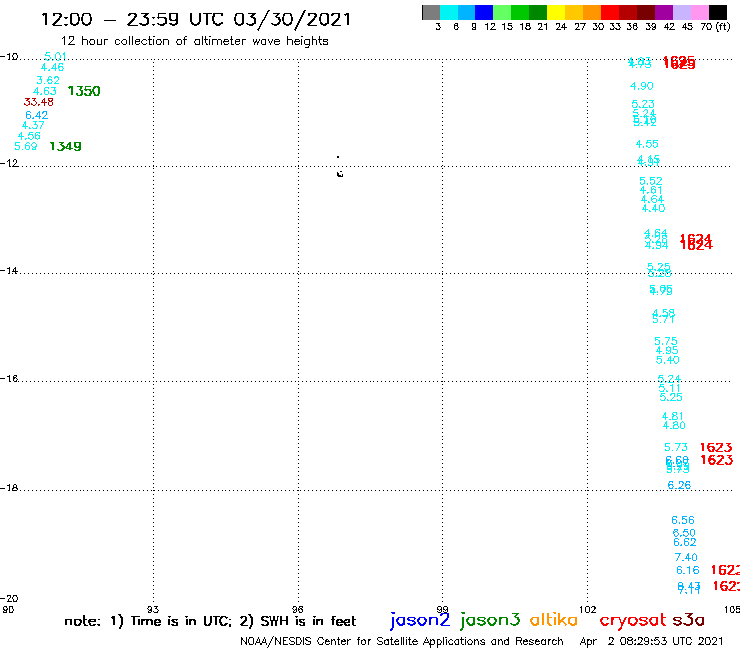The height and width of the screenshot is (650, 740).
Task: Click the s3a satellite label
Action: [689, 620]
